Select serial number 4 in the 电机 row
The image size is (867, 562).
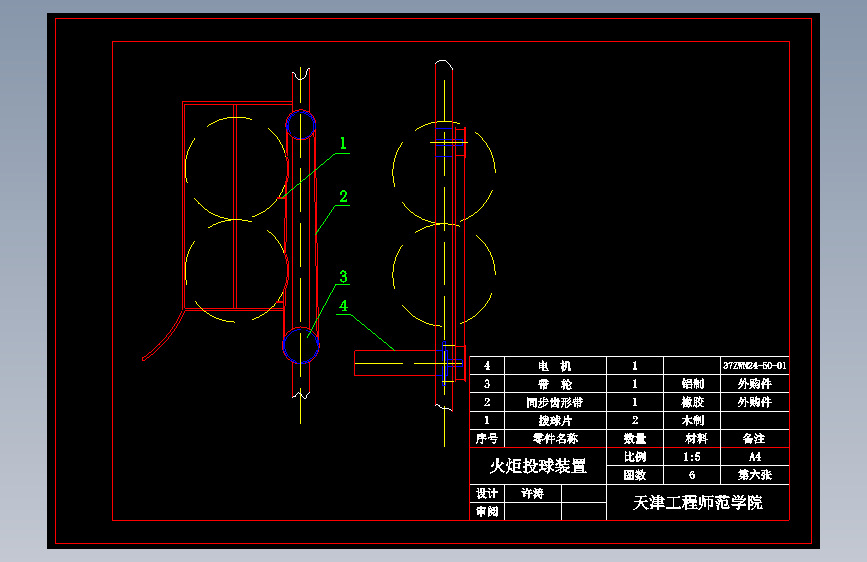click(x=487, y=366)
